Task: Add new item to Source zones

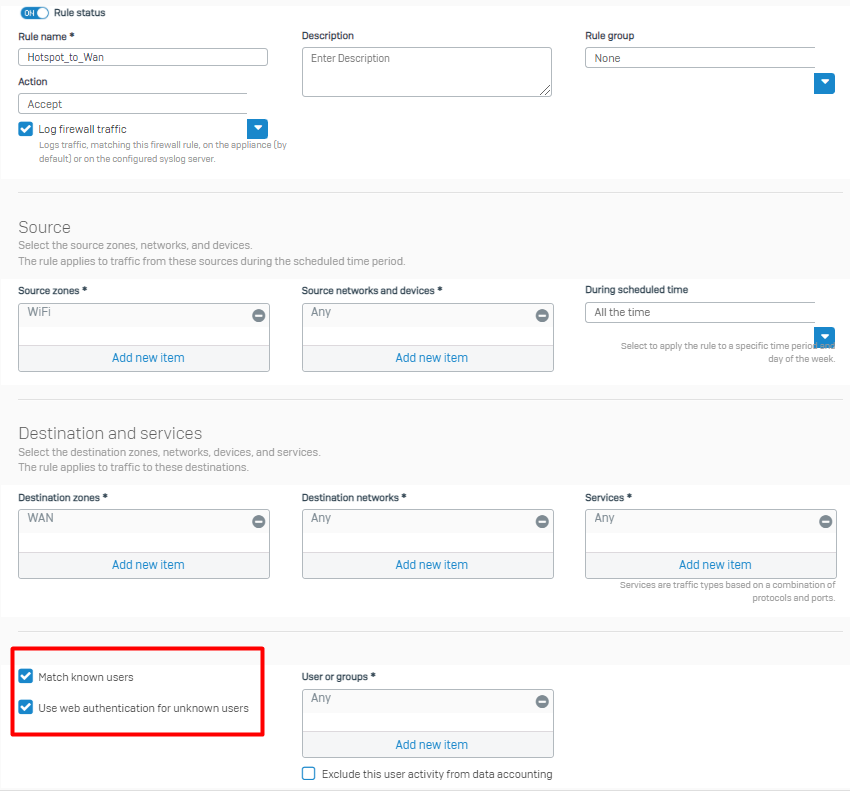Action: tap(148, 358)
